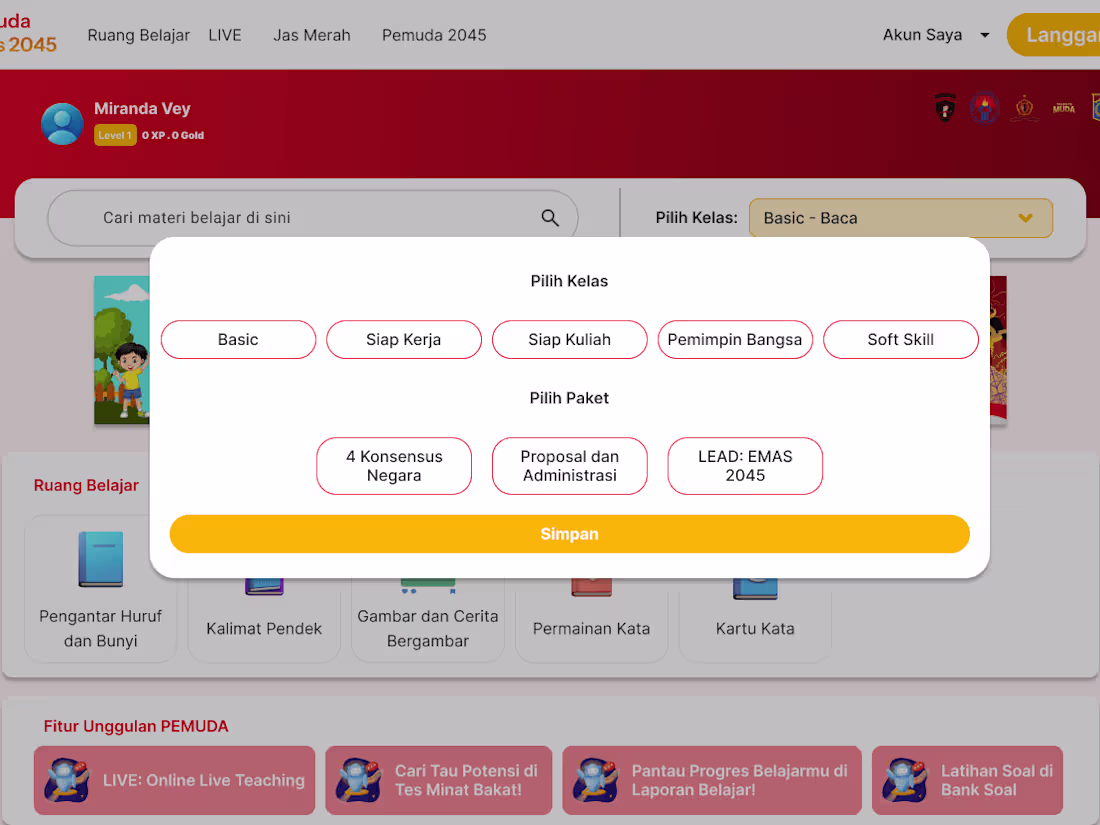Screen dimensions: 1100x825
Task: Click the Cari materi belajar search field
Action: [x=313, y=218]
